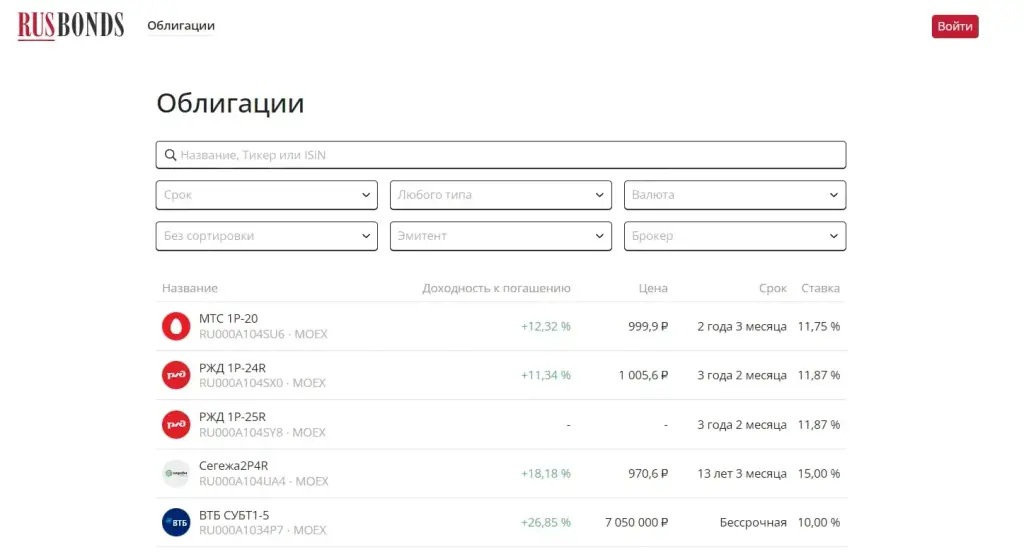1024x552 pixels.
Task: Click ISIN RU000A1034P7 · MOEX
Action: (x=263, y=530)
